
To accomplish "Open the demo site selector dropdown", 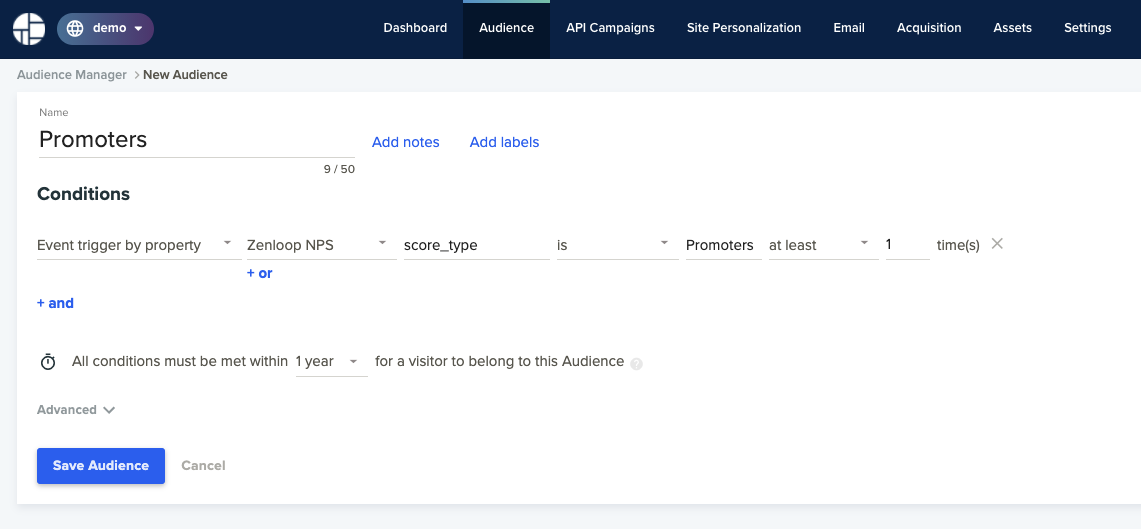I will 106,28.
